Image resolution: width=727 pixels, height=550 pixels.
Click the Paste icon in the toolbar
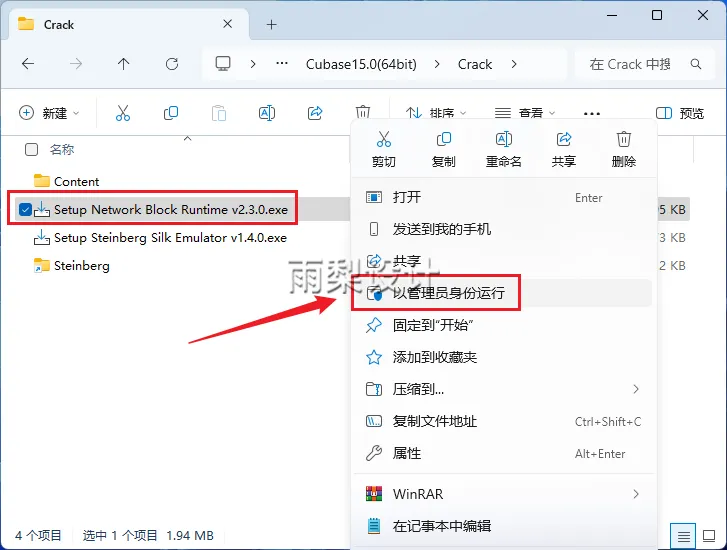pyautogui.click(x=219, y=113)
